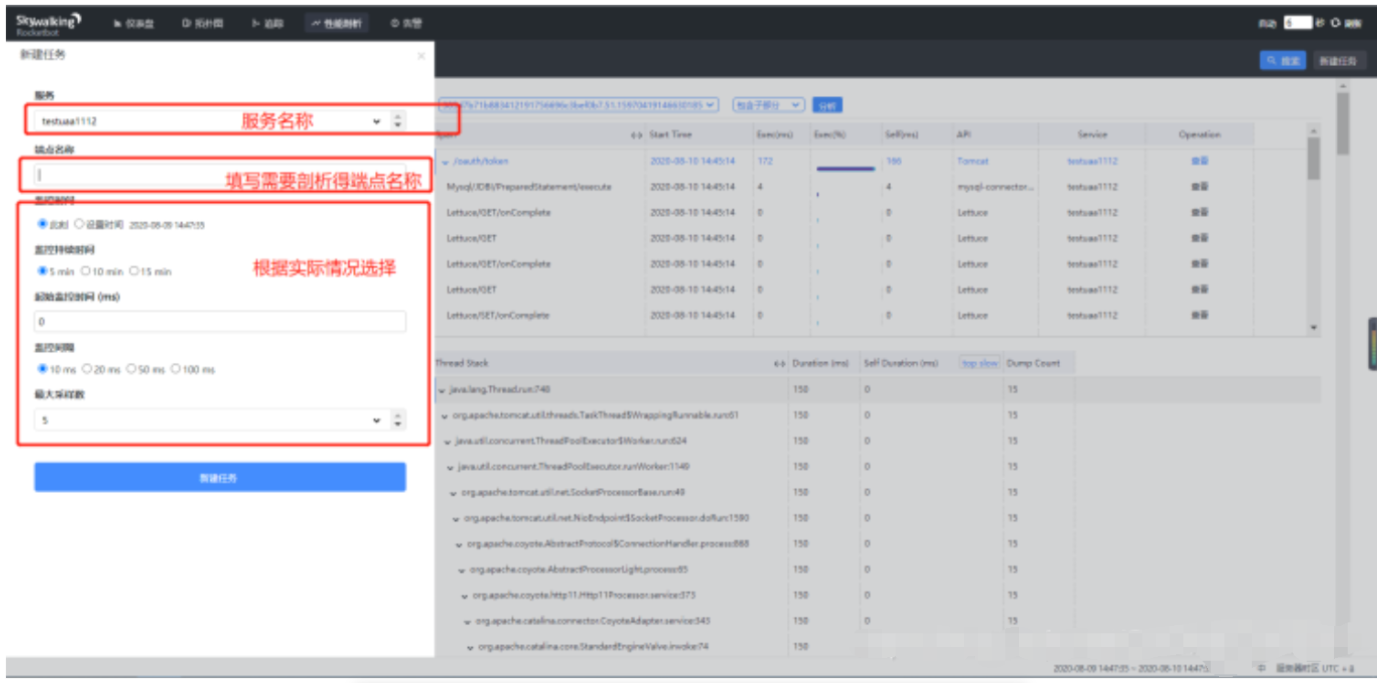Collapse the StandardEngineValve.invoke:74 row

tap(472, 647)
